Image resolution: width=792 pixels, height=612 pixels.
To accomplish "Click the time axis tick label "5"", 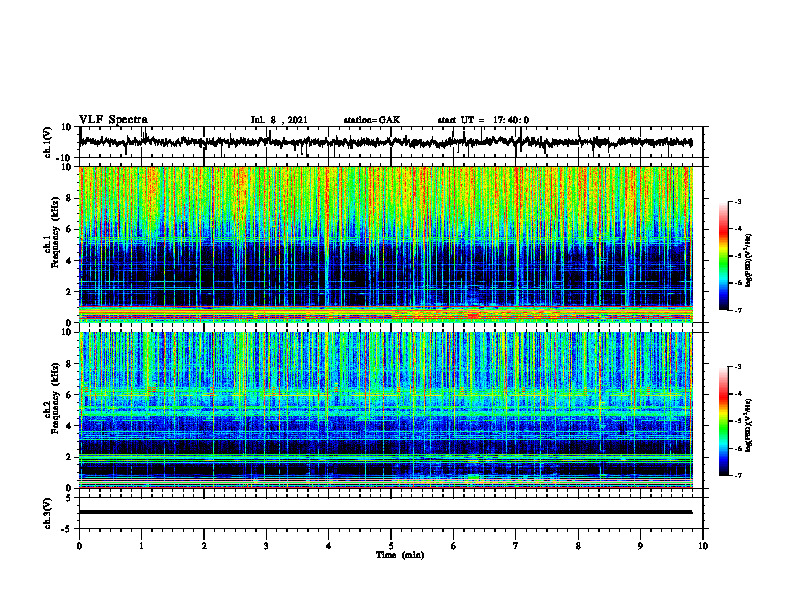I will pos(391,546).
